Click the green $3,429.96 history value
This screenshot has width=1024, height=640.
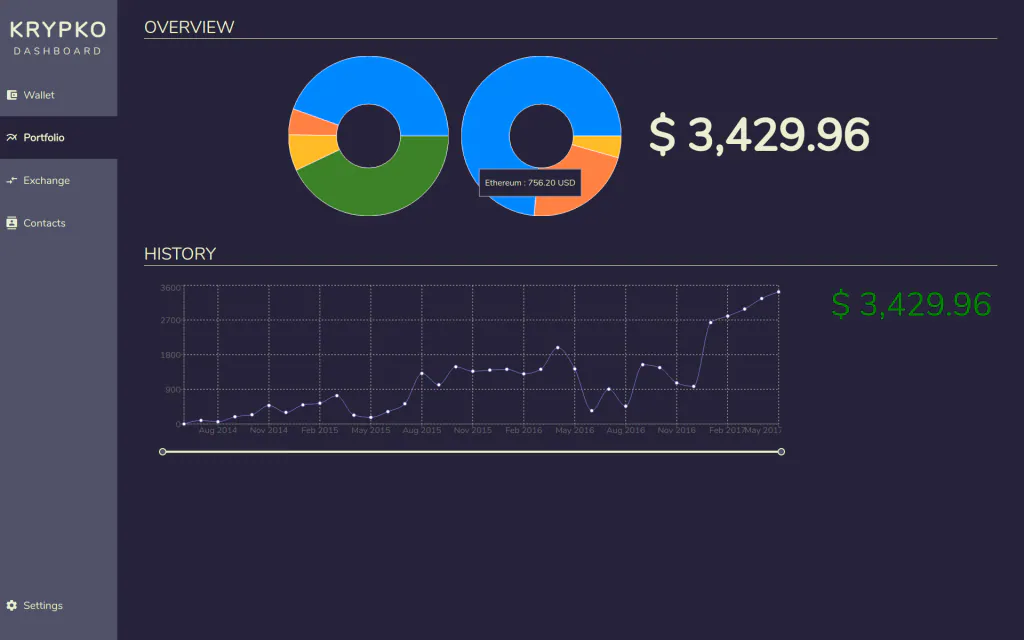click(911, 305)
